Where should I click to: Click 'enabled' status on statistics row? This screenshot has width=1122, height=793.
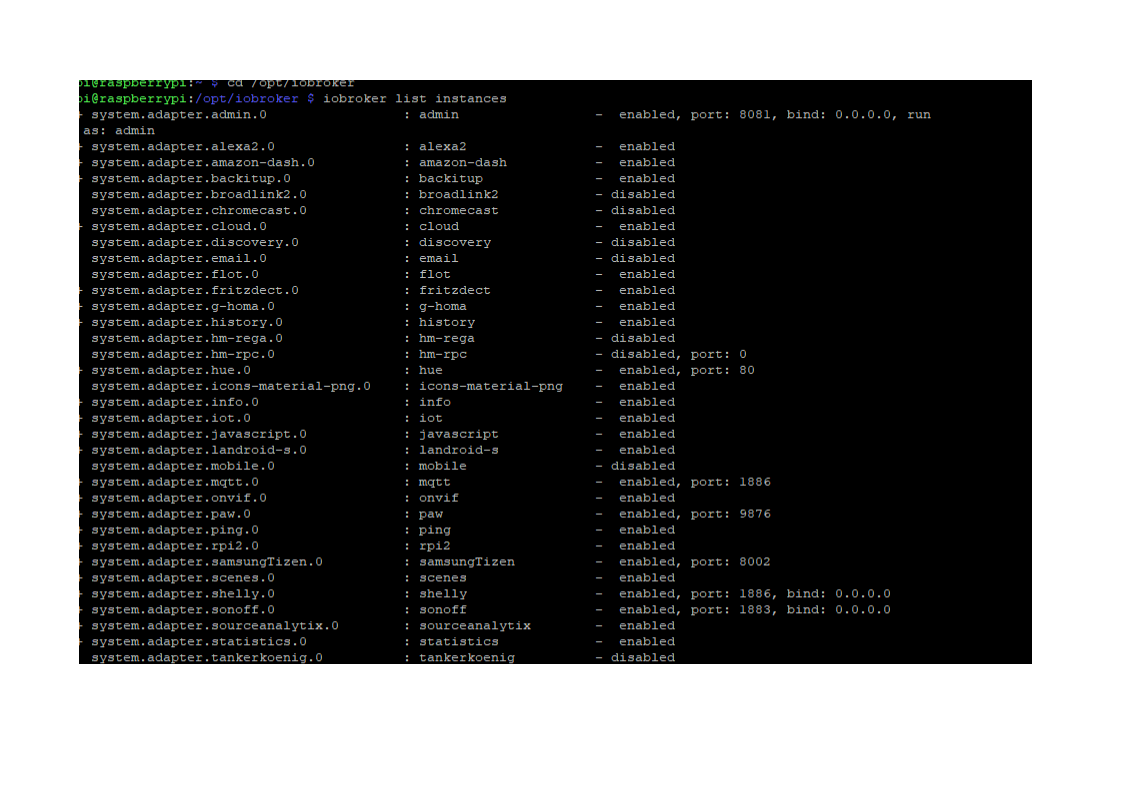tap(647, 642)
